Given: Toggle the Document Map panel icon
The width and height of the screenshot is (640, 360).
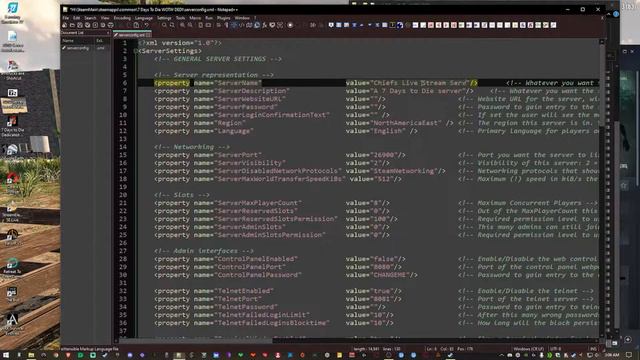Looking at the screenshot, I should (x=249, y=25).
